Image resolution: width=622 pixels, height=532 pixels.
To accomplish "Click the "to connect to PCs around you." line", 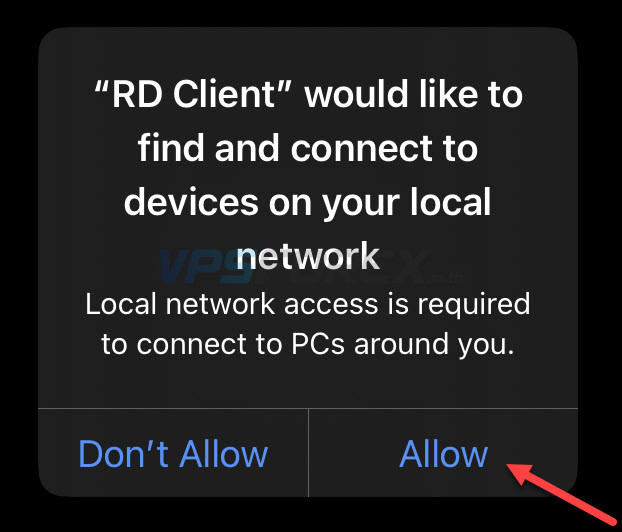I will (x=308, y=344).
